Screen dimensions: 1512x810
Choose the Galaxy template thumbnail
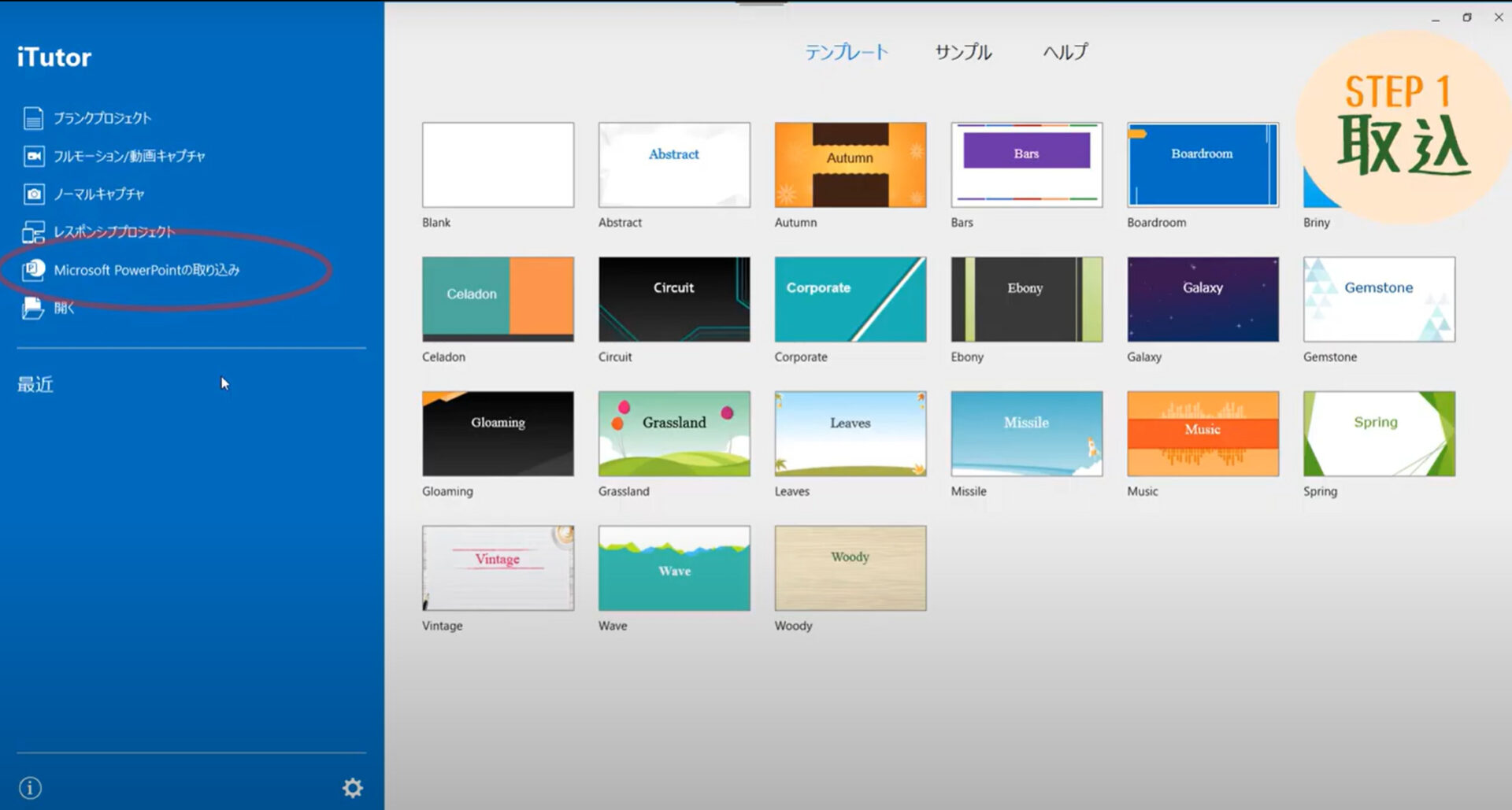coord(1203,299)
